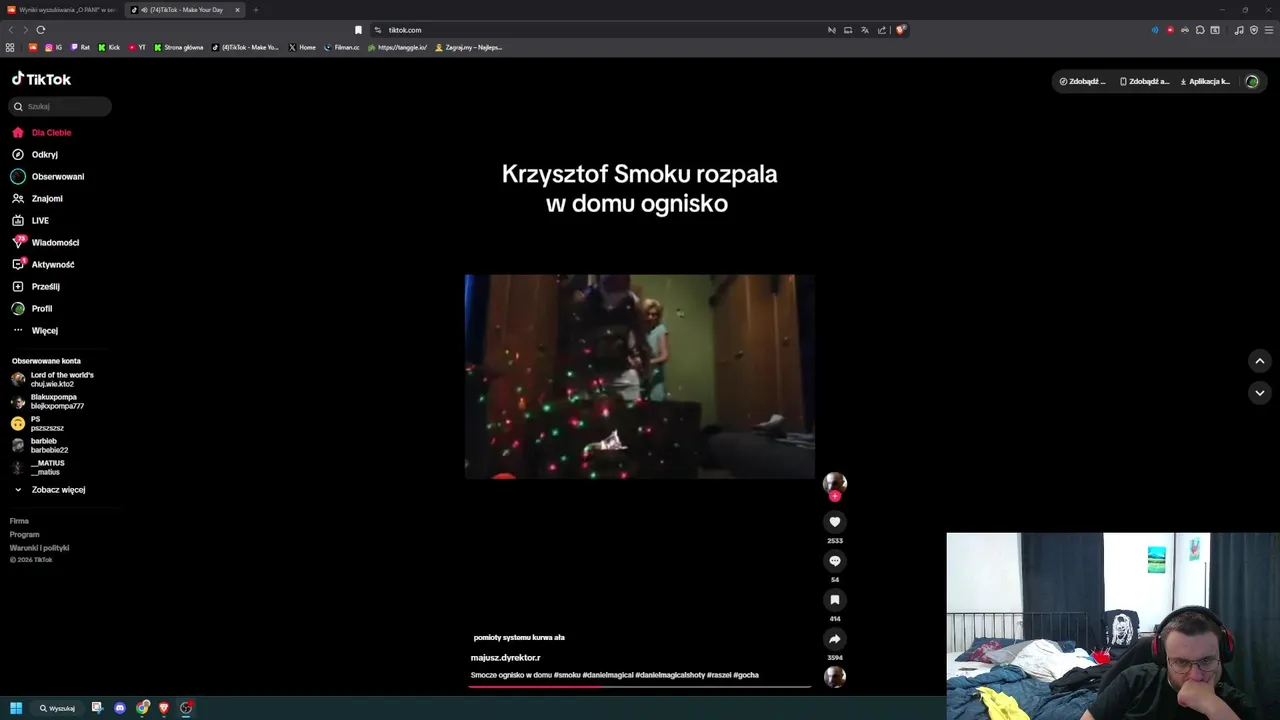Expand the Więcej menu
This screenshot has width=1280, height=720.
pyautogui.click(x=35, y=330)
